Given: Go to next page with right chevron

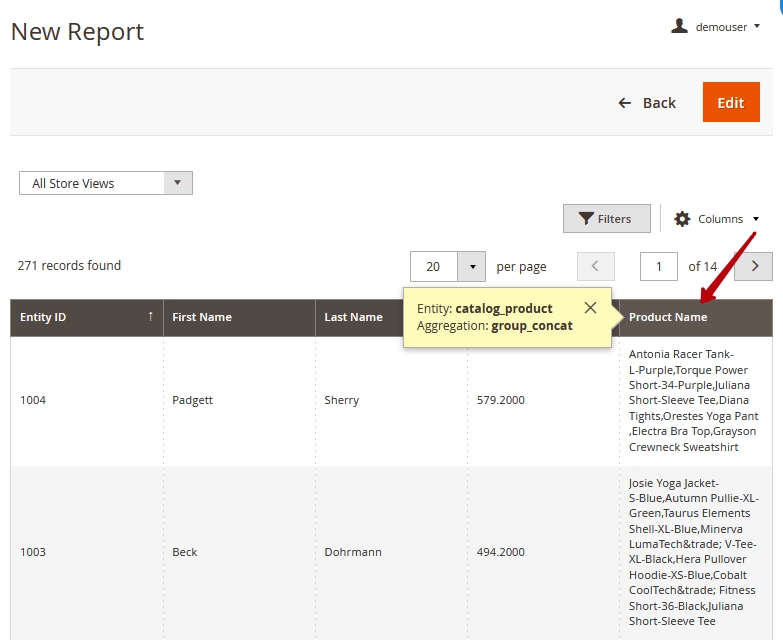Looking at the screenshot, I should 754,266.
